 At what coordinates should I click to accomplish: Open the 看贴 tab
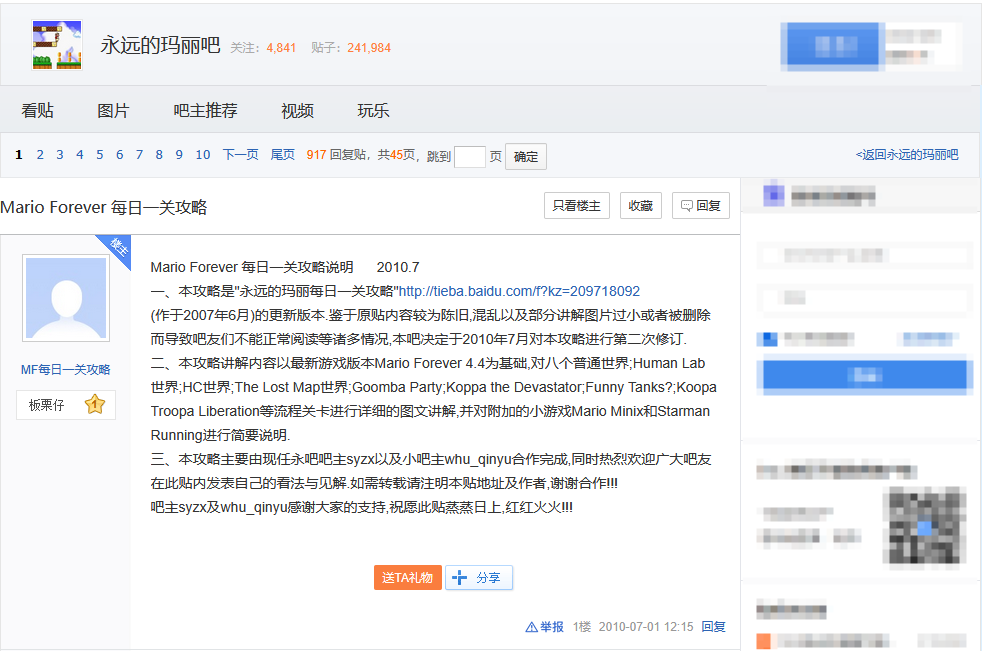[x=38, y=111]
